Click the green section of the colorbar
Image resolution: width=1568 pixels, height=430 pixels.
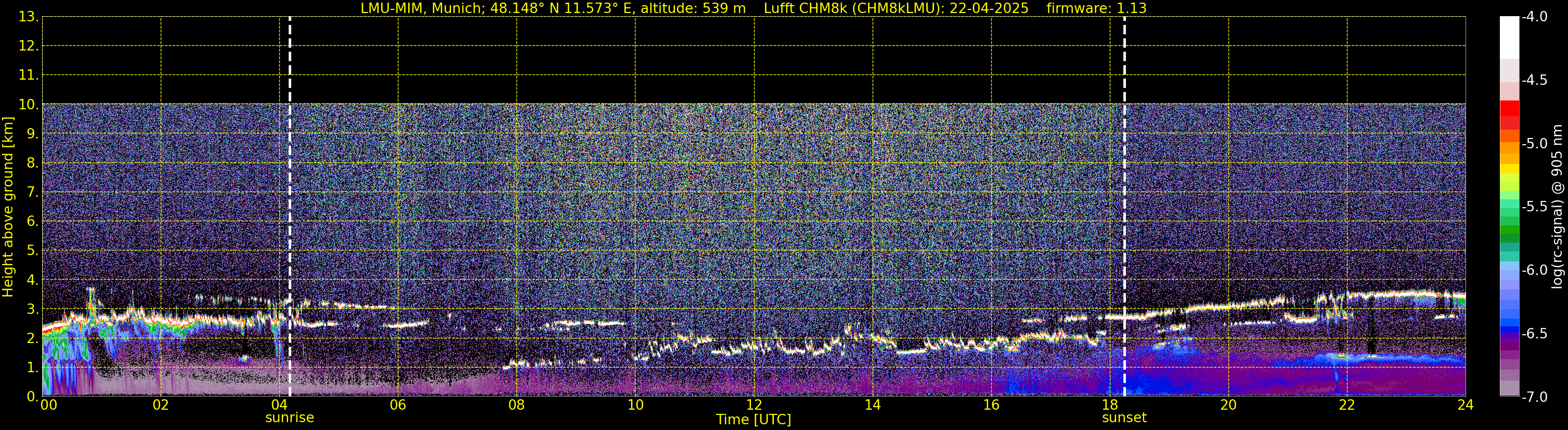1509,230
